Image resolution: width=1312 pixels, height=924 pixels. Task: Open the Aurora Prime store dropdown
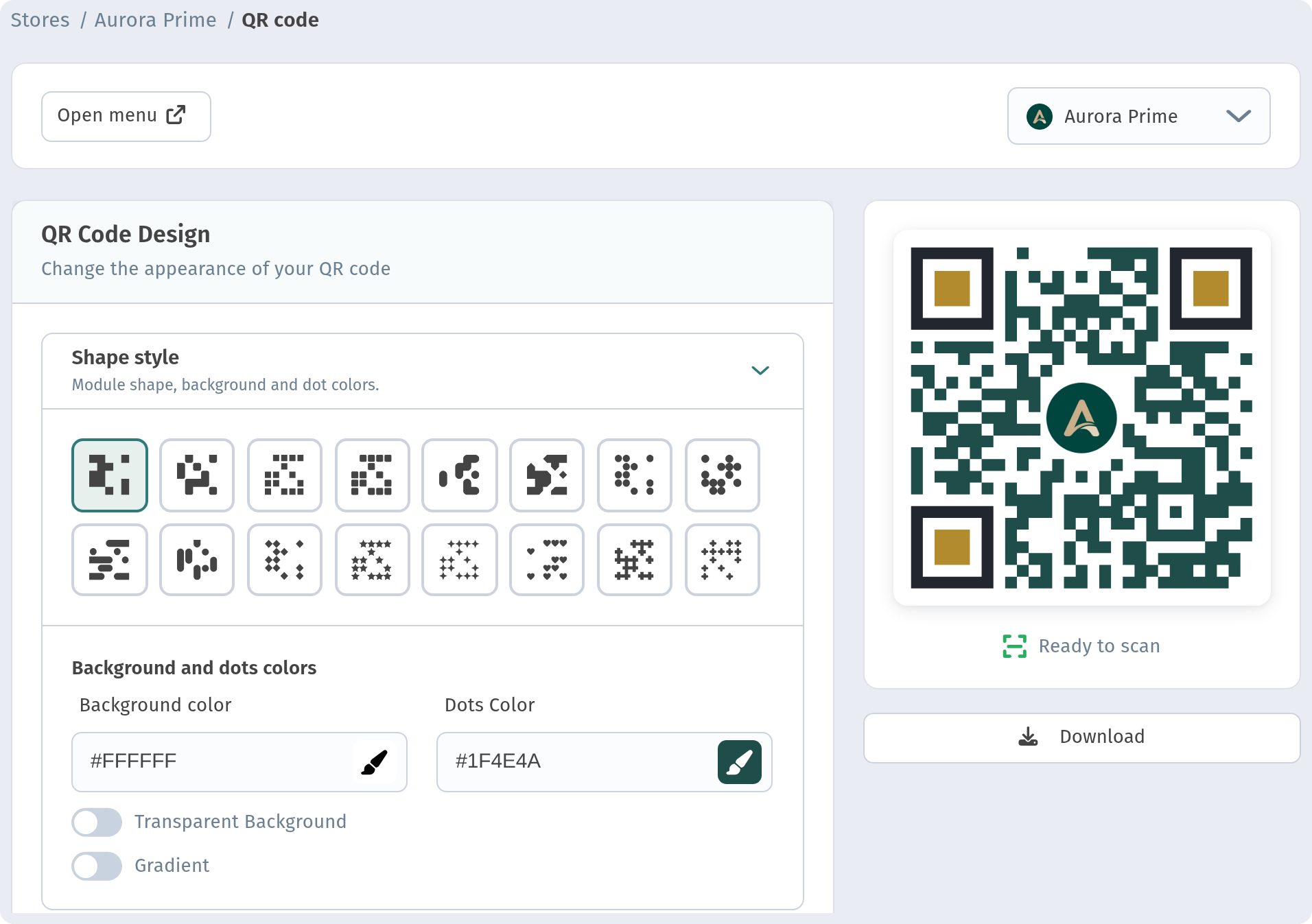[1139, 116]
